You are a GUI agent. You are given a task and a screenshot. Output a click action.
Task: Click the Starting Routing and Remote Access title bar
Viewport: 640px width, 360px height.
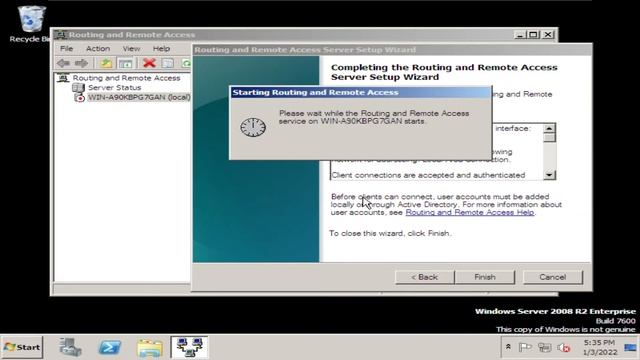360,92
